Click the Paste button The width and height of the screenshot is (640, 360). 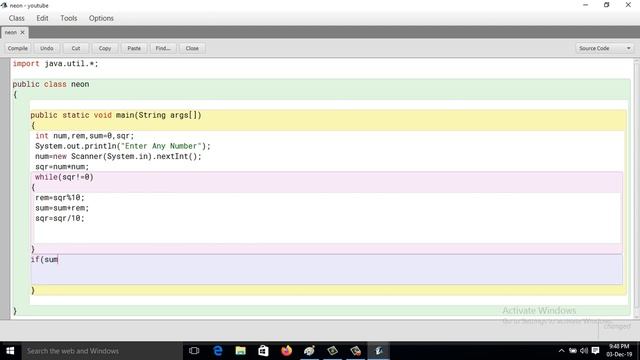pos(134,48)
